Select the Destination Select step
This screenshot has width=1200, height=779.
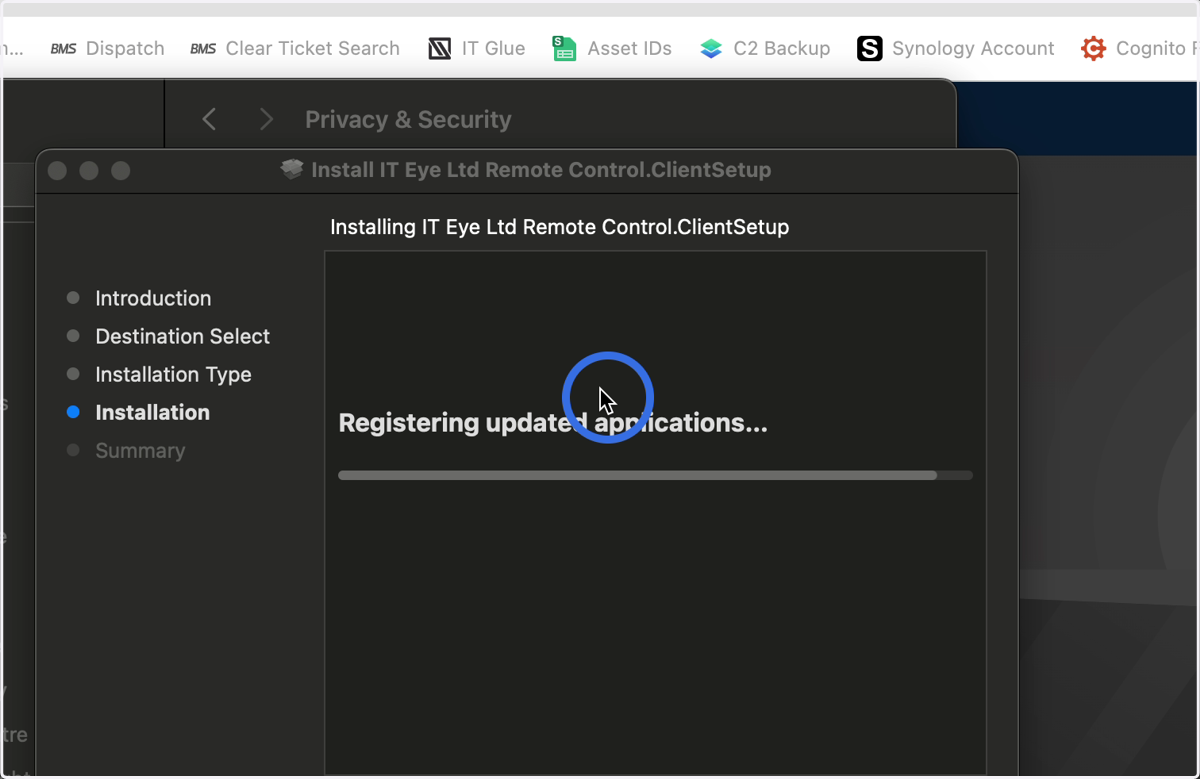[182, 336]
